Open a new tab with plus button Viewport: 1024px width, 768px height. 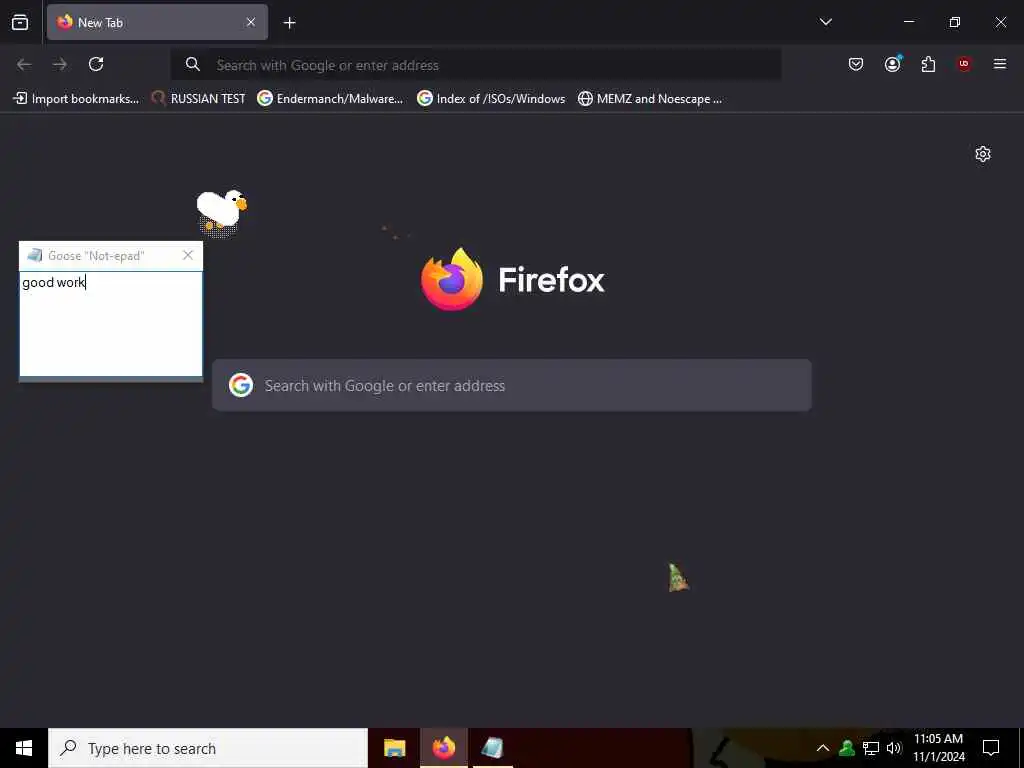(x=289, y=23)
